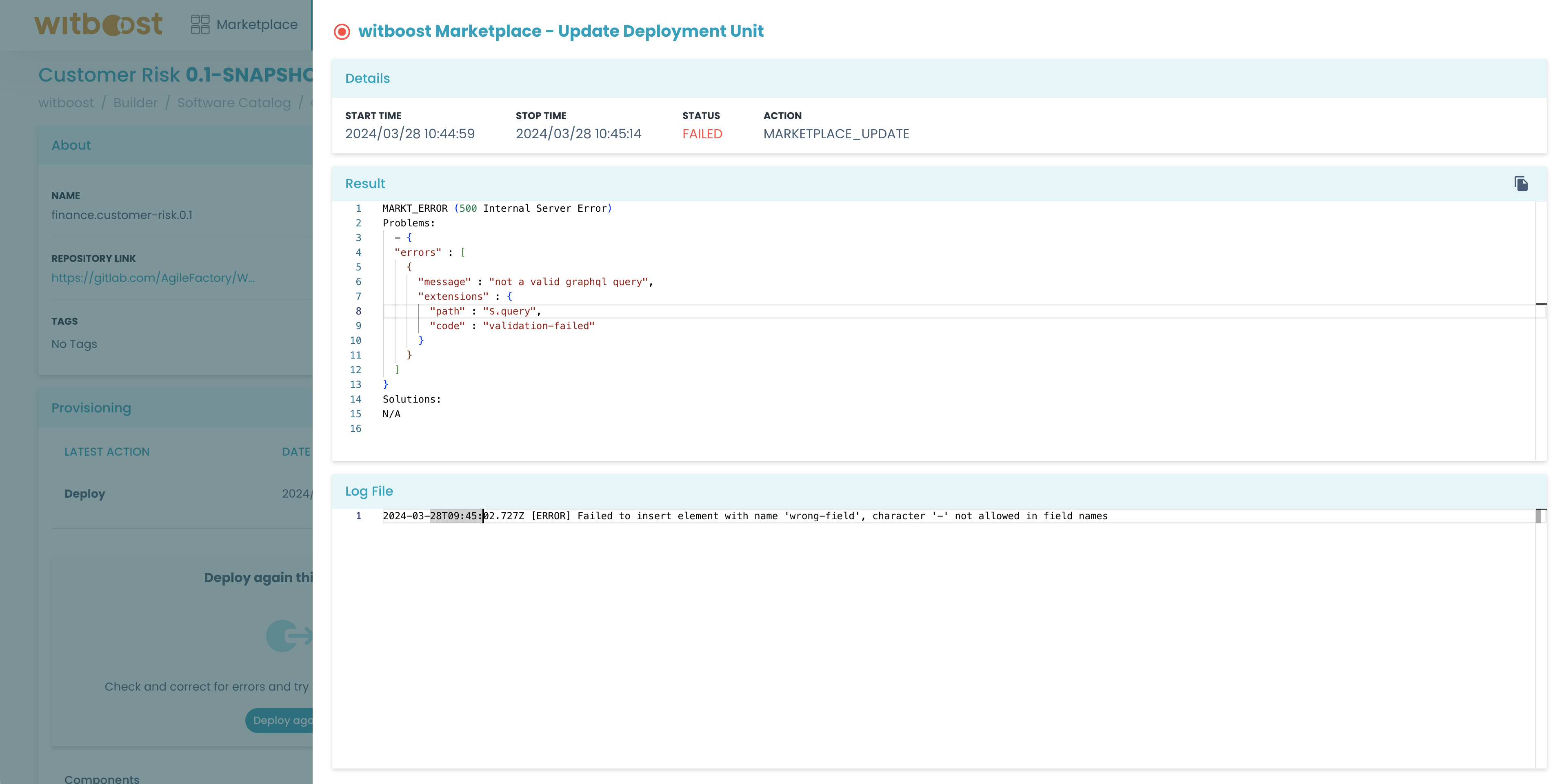Click the MARKETPLACE_UPDATE action label
1564x784 pixels.
coord(836,133)
